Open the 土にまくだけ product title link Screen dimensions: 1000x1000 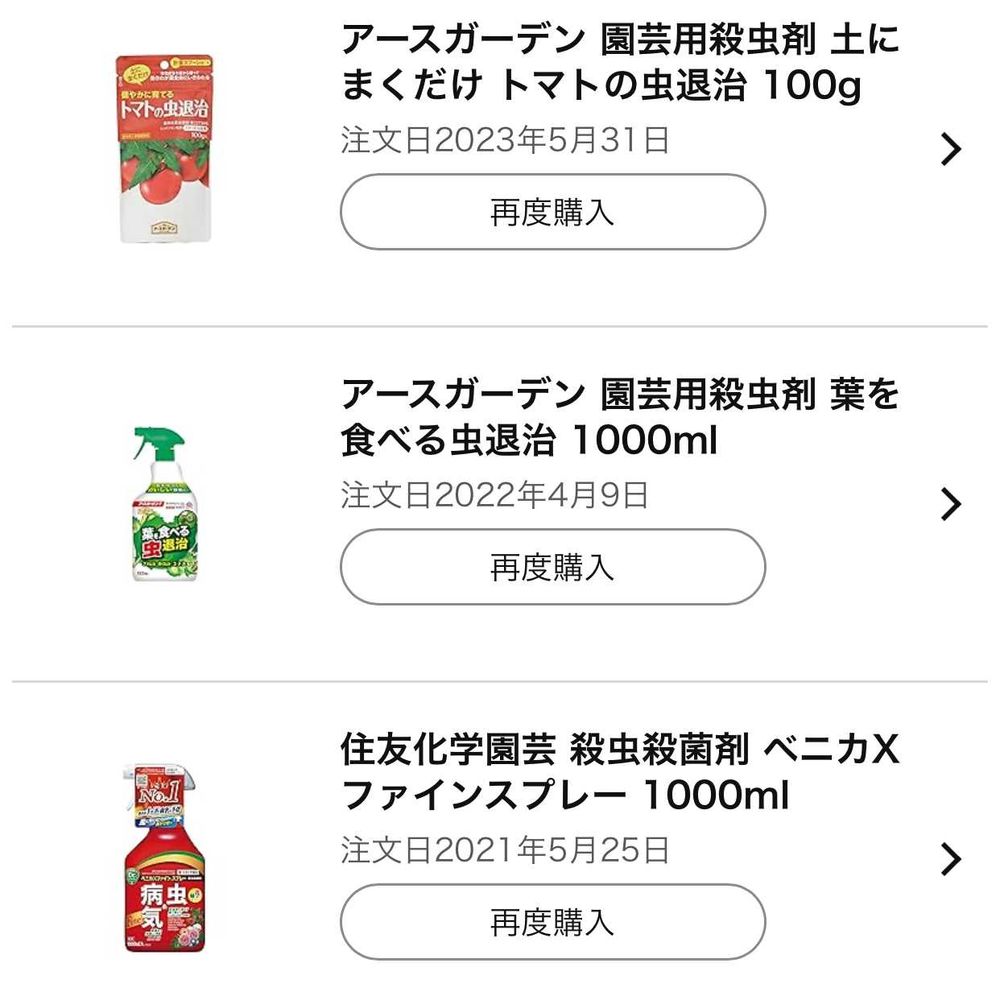pyautogui.click(x=620, y=41)
